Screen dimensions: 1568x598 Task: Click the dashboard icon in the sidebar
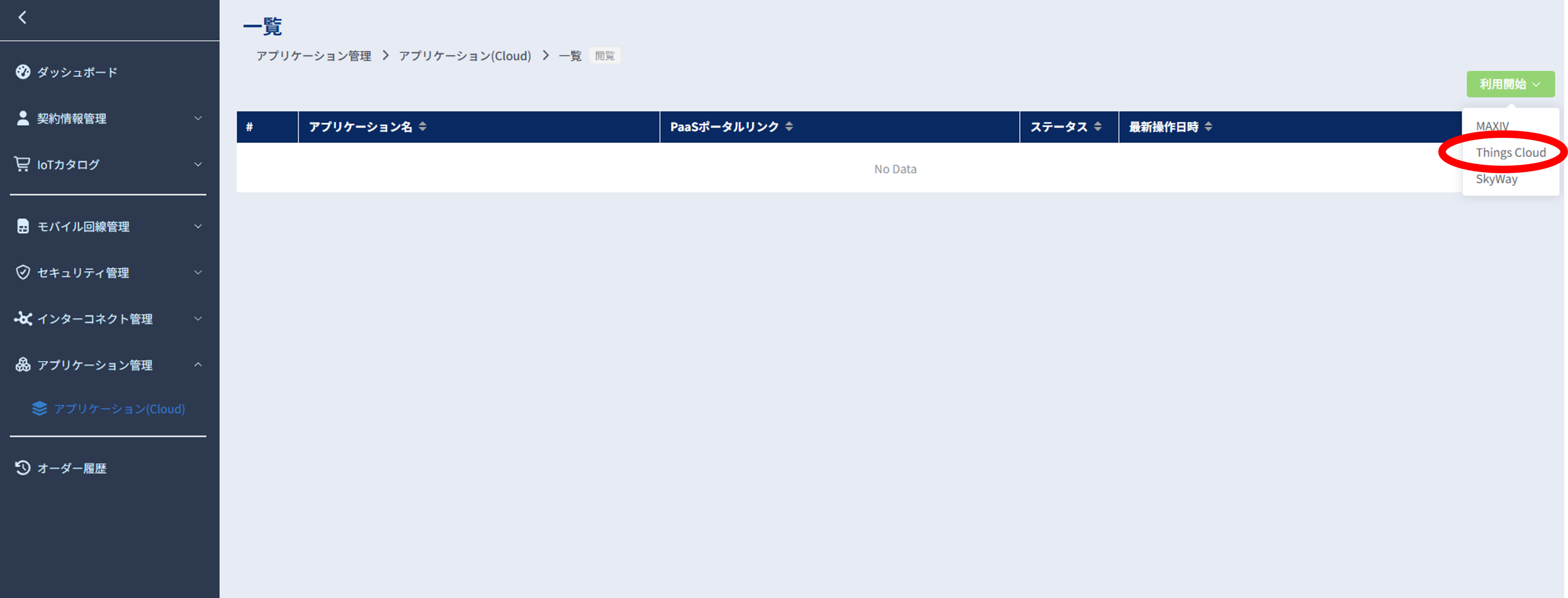pyautogui.click(x=23, y=72)
